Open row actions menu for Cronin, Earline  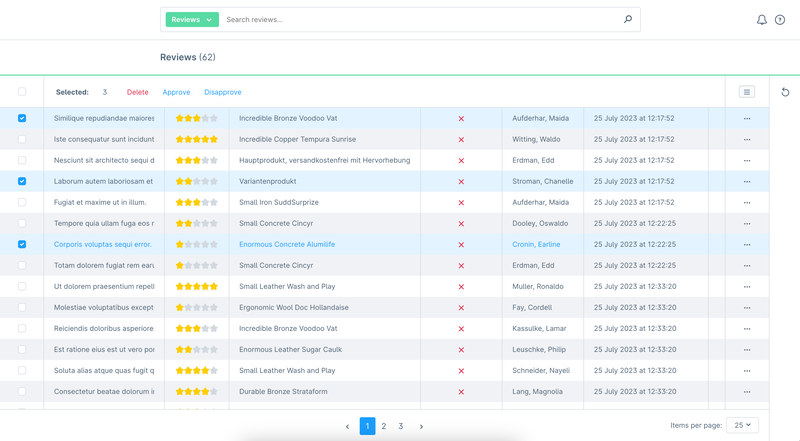(x=746, y=245)
